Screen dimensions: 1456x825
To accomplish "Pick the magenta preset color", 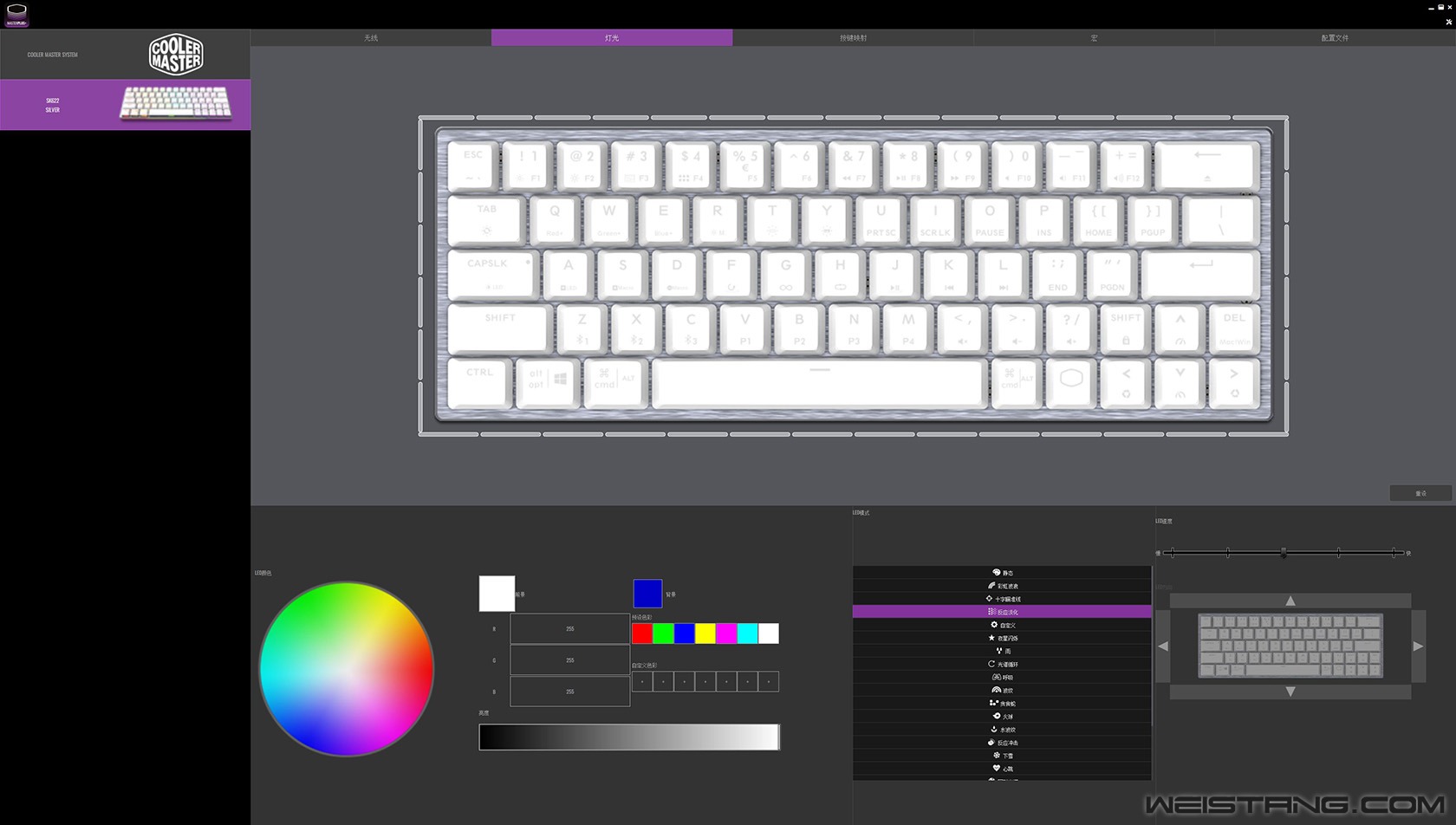I will 726,633.
